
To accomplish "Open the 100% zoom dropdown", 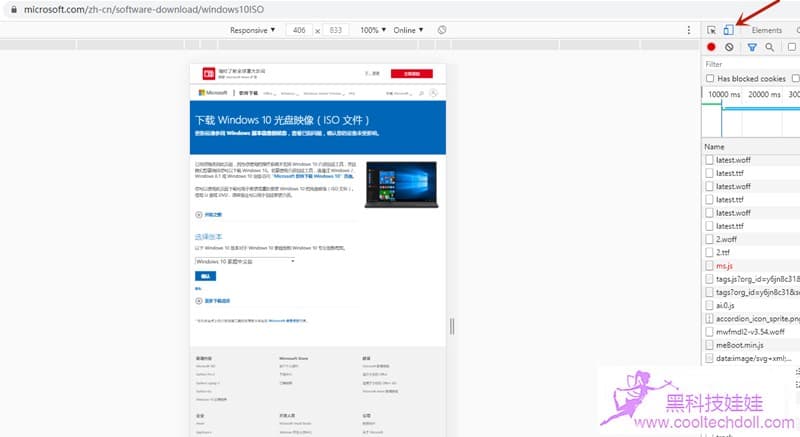I will 373,30.
